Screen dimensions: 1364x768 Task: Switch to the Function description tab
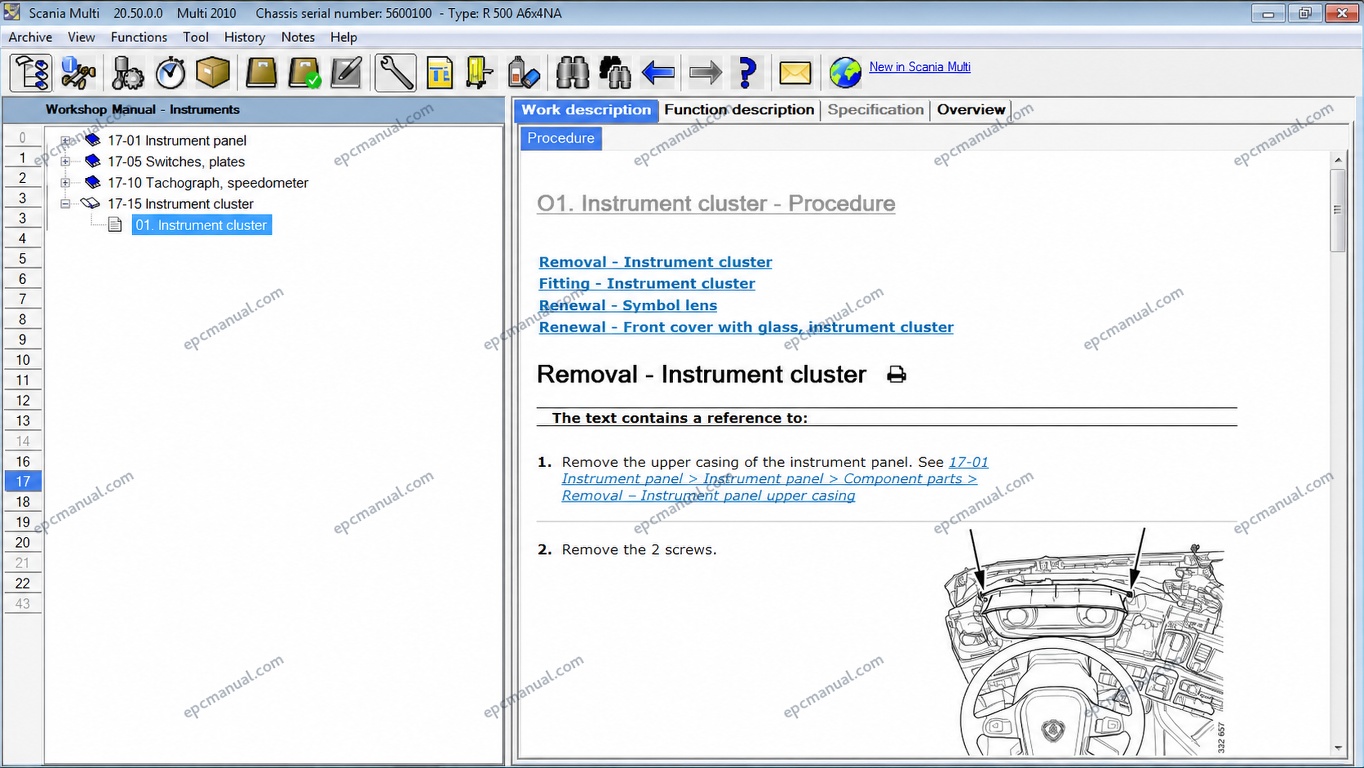click(739, 110)
